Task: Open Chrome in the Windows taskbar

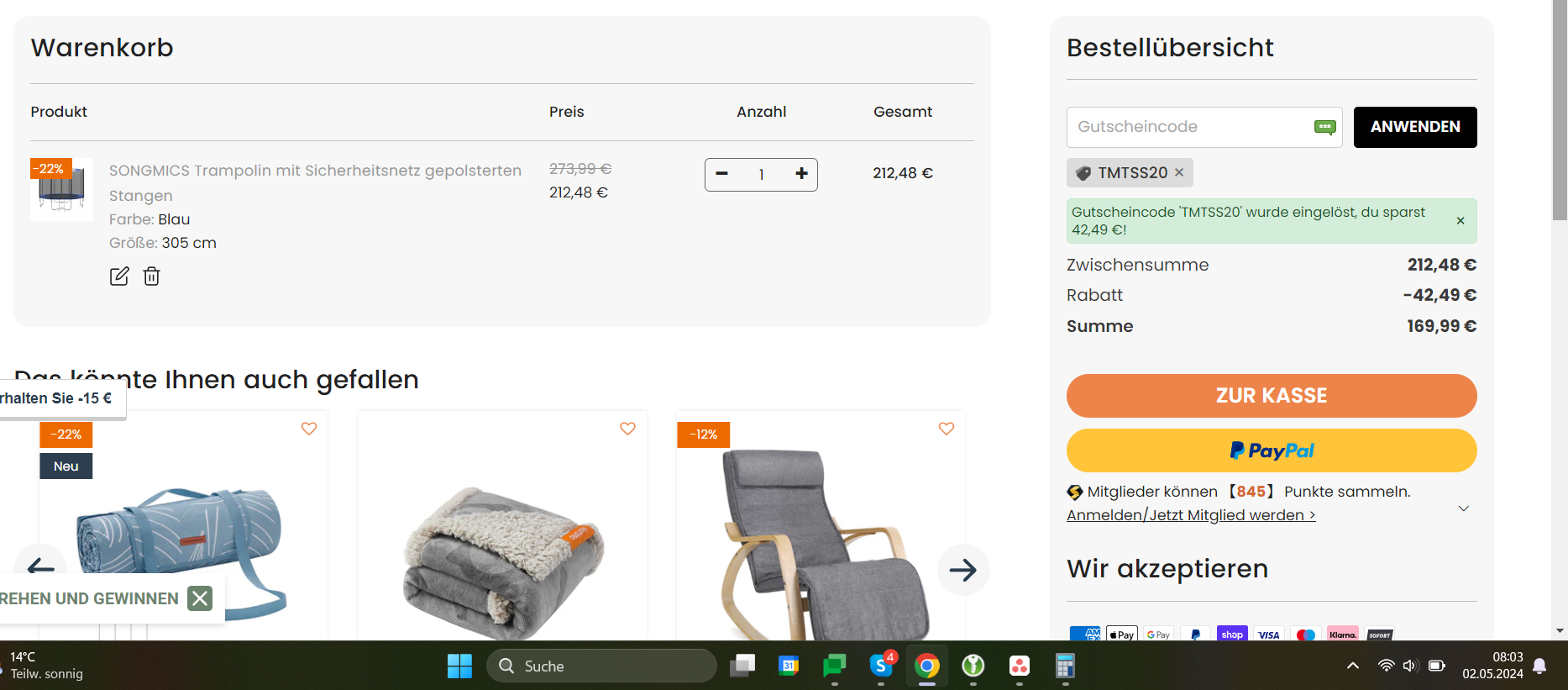Action: point(927,666)
